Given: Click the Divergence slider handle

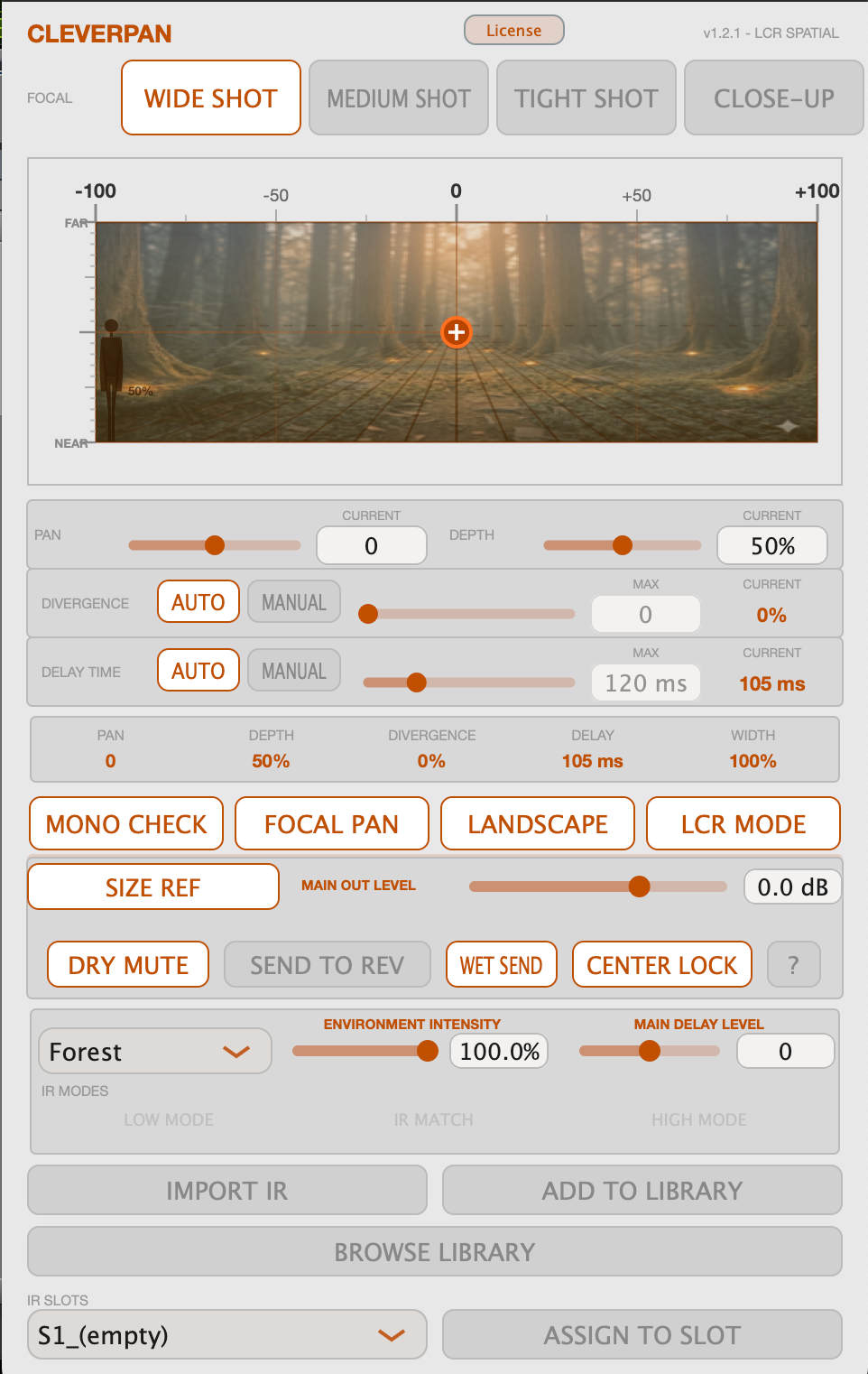Looking at the screenshot, I should click(368, 614).
